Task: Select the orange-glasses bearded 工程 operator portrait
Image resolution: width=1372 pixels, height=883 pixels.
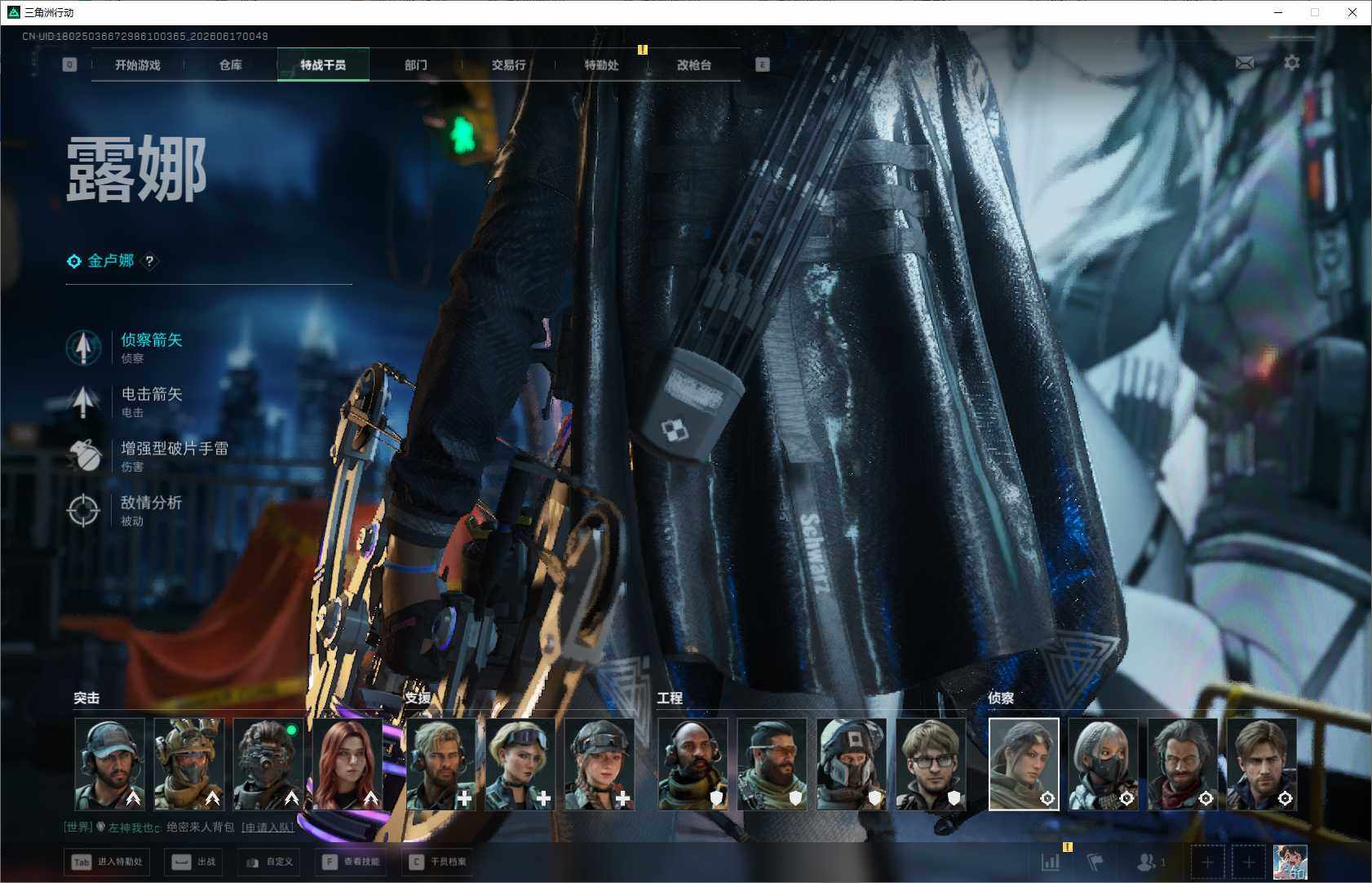Action: click(772, 764)
